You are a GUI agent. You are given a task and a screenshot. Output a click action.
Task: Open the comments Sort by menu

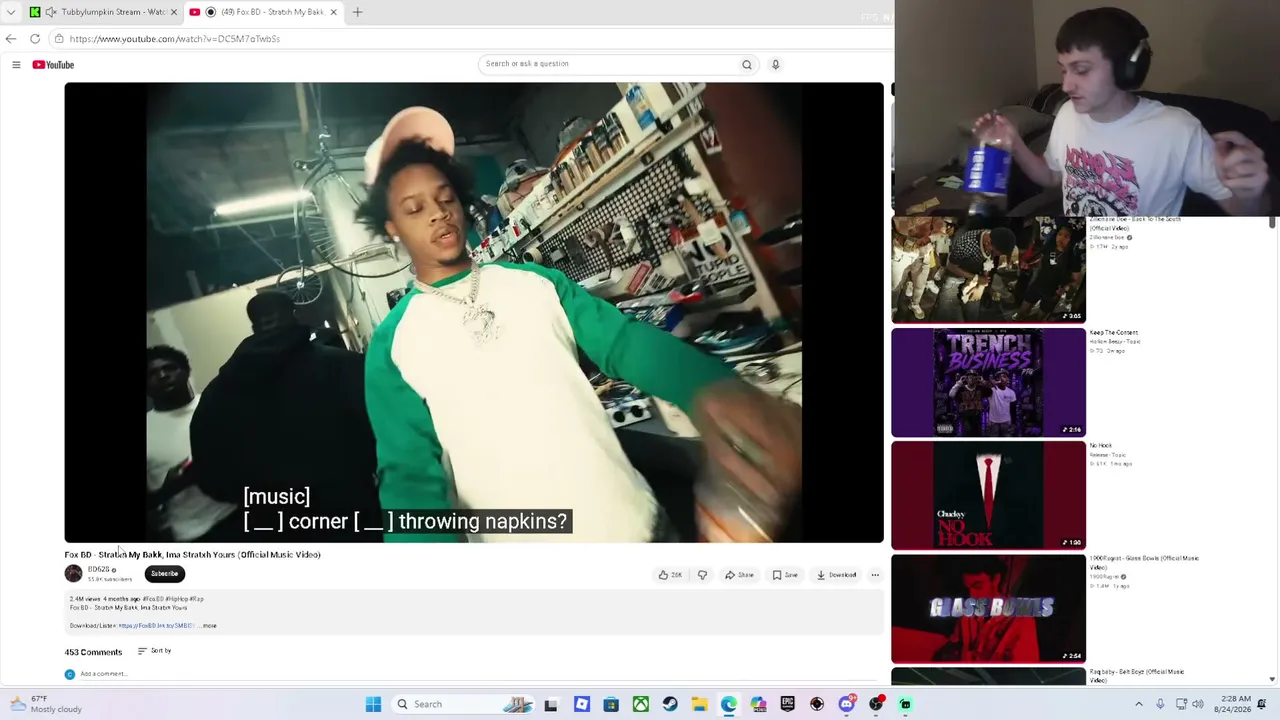155,651
